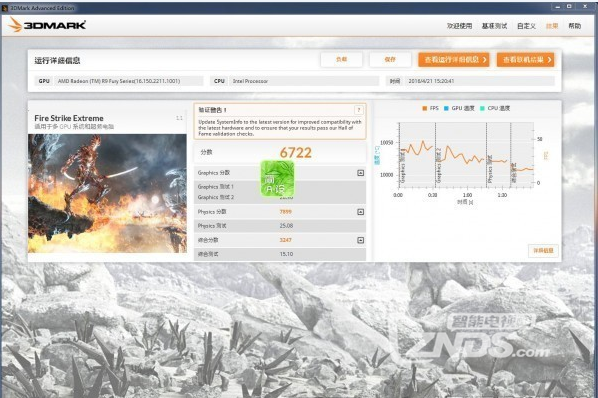Image resolution: width=598 pixels, height=398 pixels.
Task: Expand the Physics 分数 section
Action: point(360,212)
